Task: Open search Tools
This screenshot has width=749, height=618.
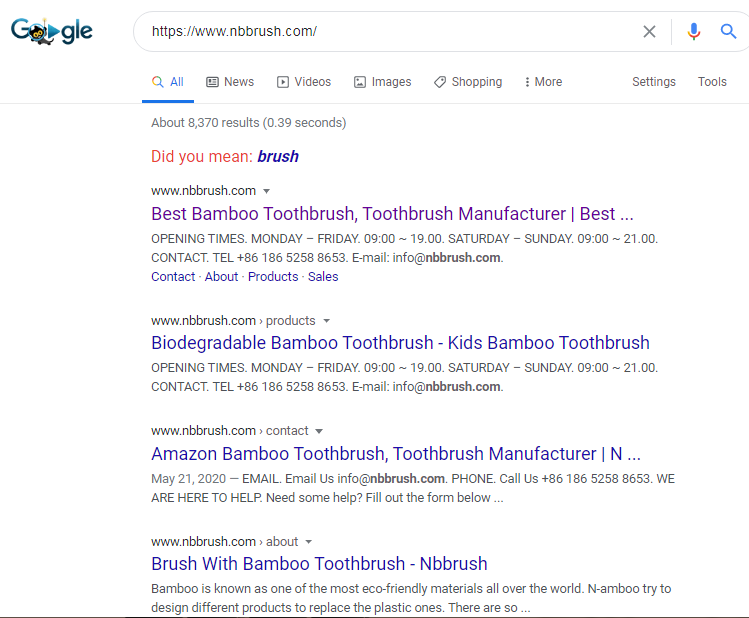Action: click(x=712, y=82)
